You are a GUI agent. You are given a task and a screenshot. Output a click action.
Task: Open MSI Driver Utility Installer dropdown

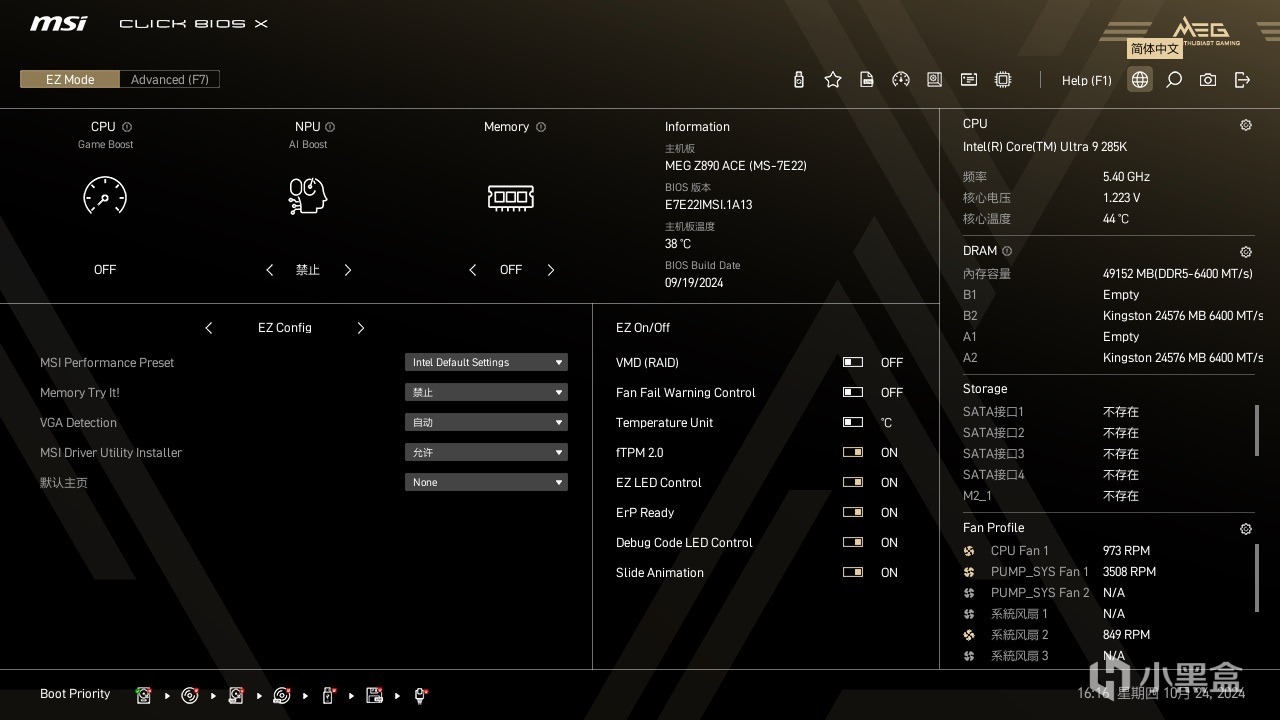click(486, 453)
